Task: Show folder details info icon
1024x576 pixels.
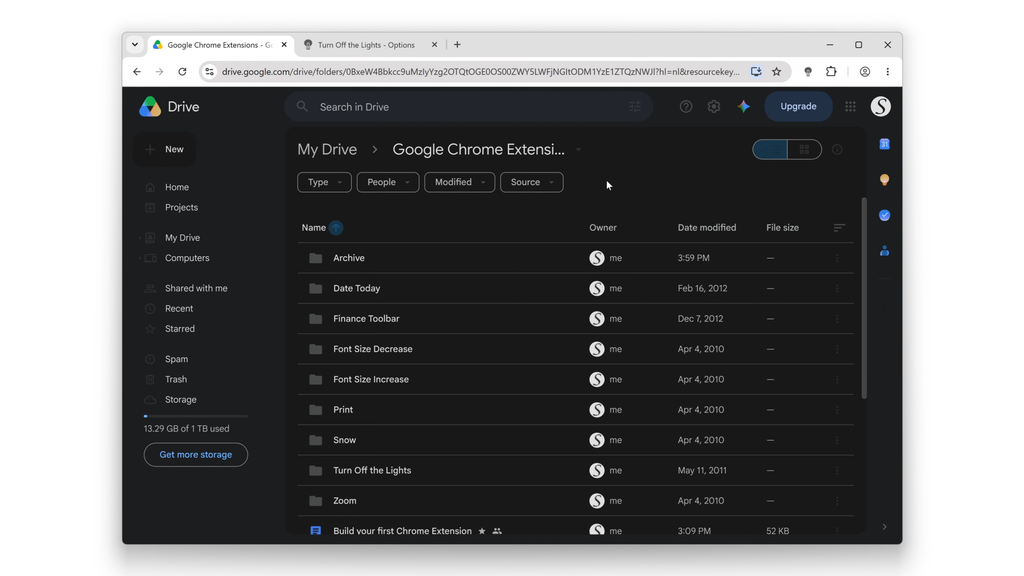Action: (x=837, y=150)
